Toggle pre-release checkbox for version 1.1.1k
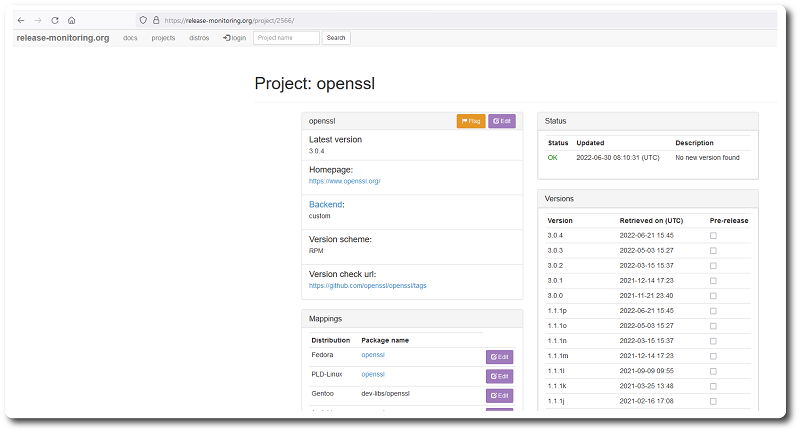This screenshot has width=800, height=432. (x=713, y=386)
